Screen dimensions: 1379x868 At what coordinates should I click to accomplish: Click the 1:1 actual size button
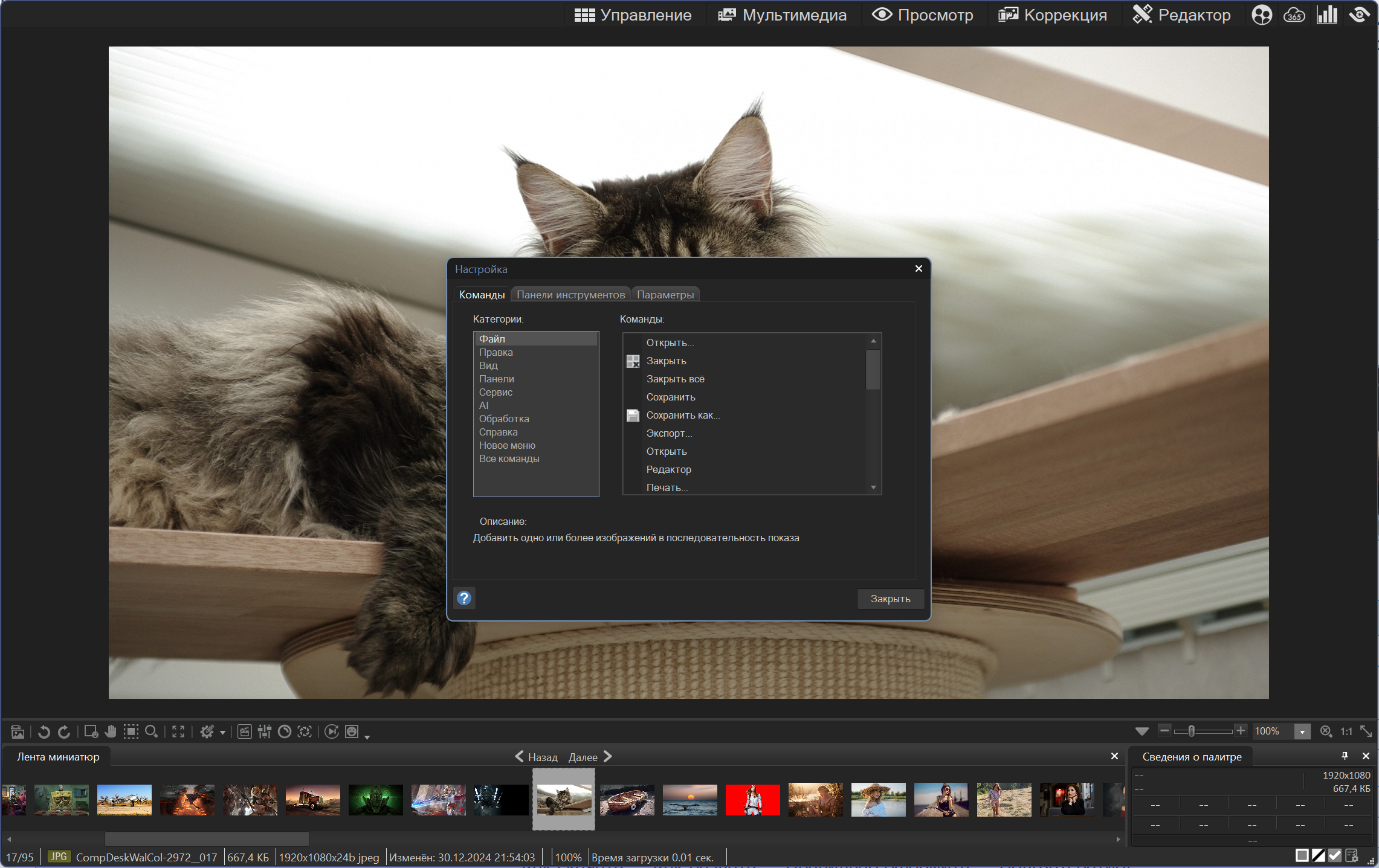point(1346,731)
